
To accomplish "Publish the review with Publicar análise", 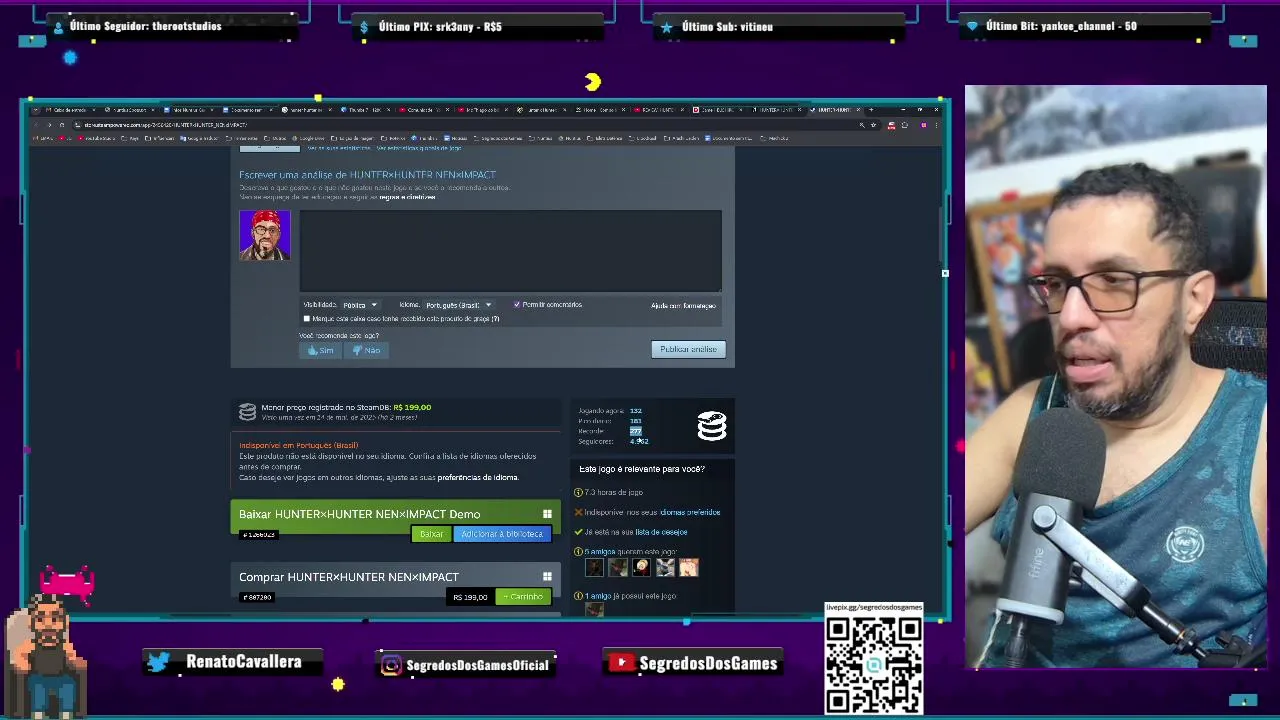I will pos(688,349).
